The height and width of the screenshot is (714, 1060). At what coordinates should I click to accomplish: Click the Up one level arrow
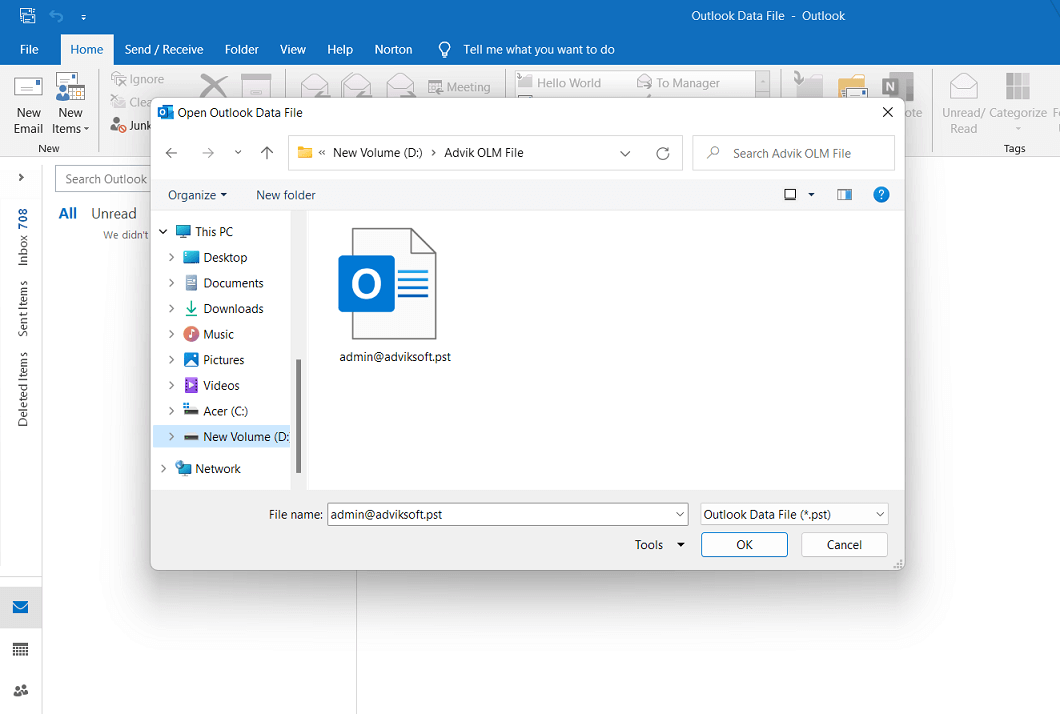[x=267, y=153]
